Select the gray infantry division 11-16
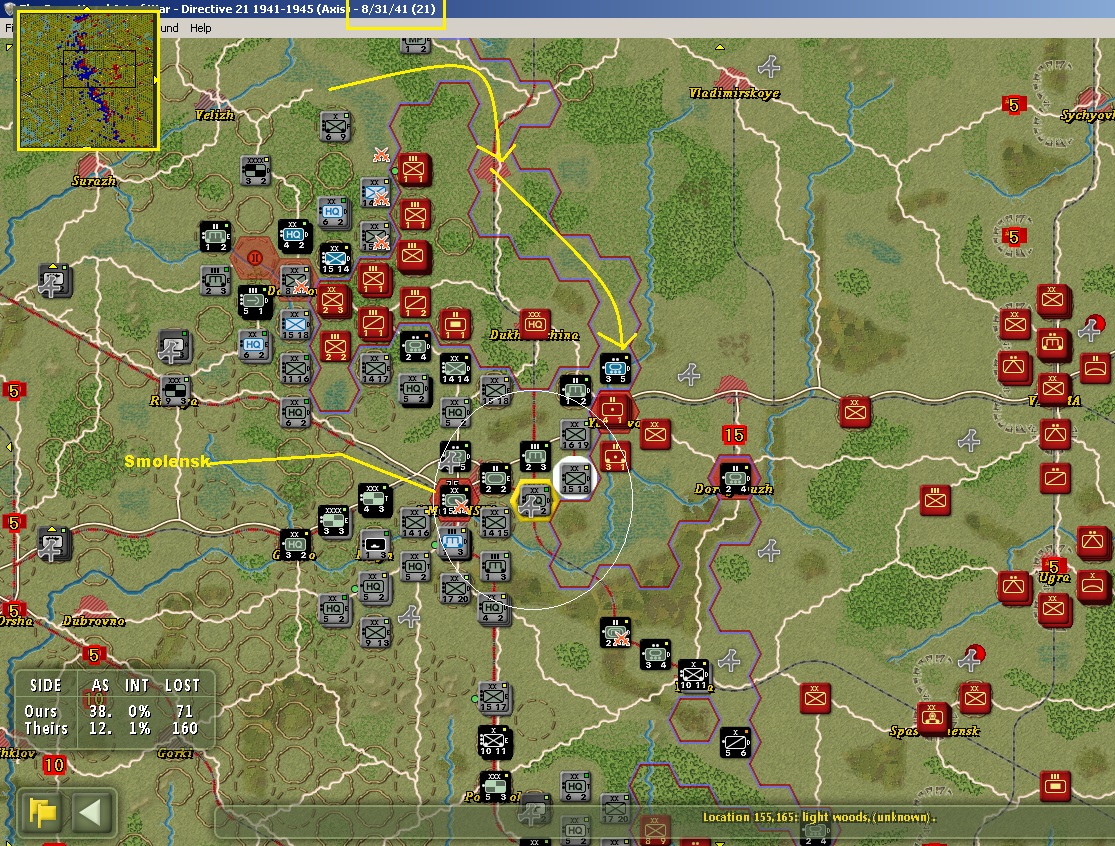The width and height of the screenshot is (1115, 846). [x=295, y=368]
